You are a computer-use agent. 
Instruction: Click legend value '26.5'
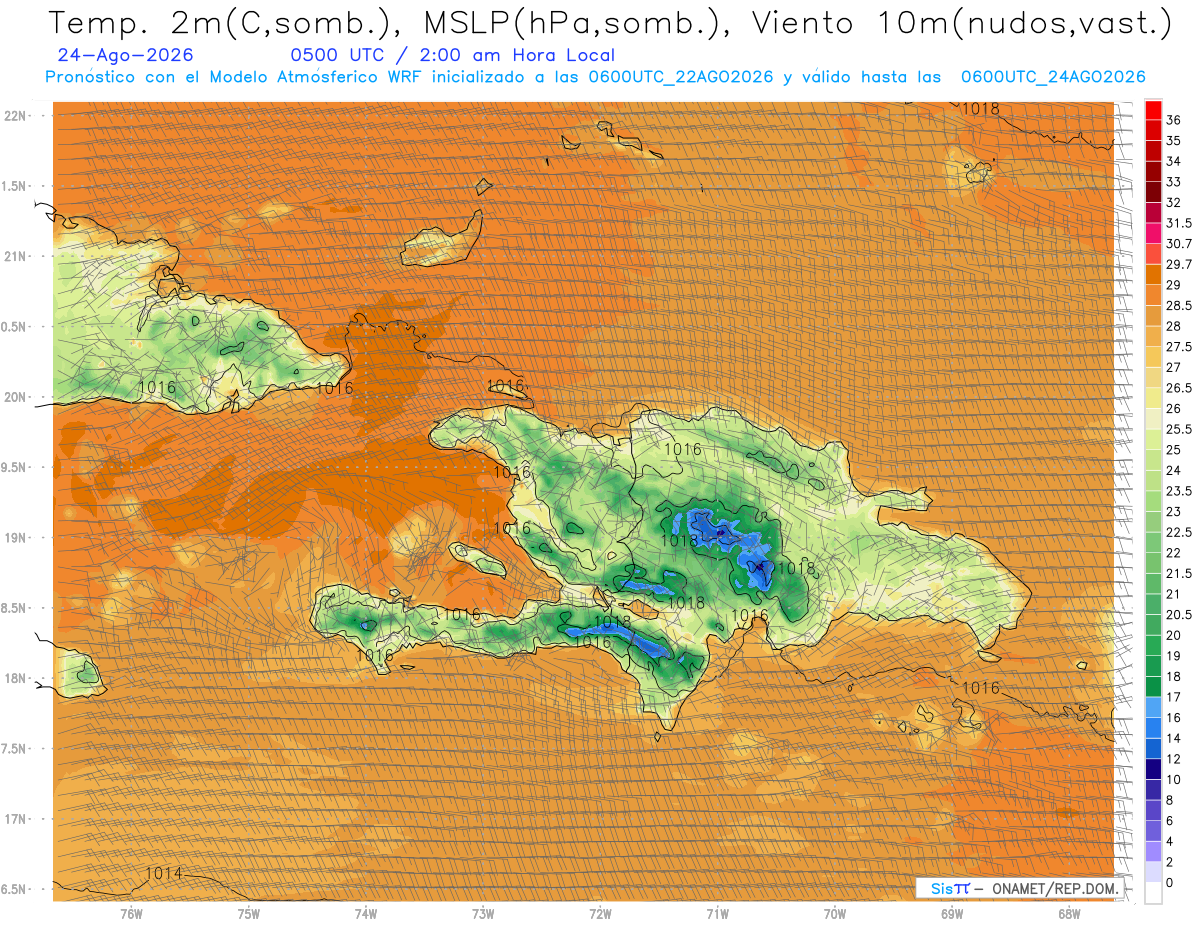(1179, 388)
